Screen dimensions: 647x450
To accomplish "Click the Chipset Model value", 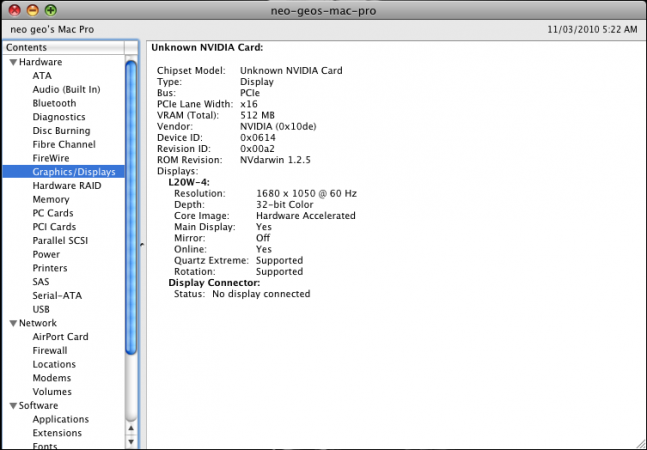I will pyautogui.click(x=291, y=71).
